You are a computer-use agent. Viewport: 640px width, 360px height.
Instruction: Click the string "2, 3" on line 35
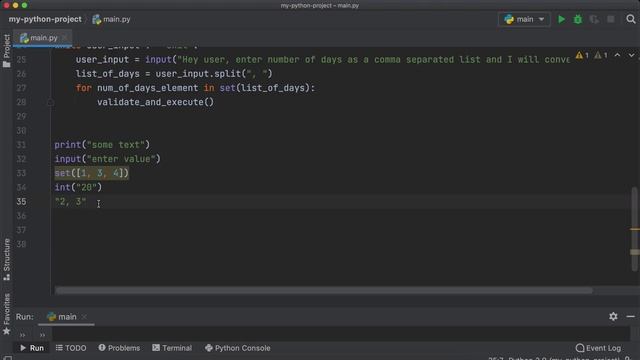click(71, 202)
